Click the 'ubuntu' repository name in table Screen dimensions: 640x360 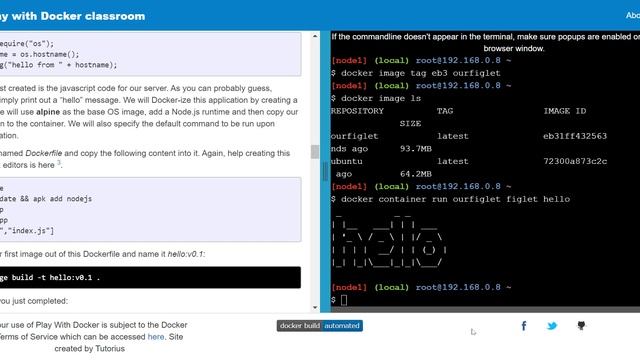coord(347,162)
